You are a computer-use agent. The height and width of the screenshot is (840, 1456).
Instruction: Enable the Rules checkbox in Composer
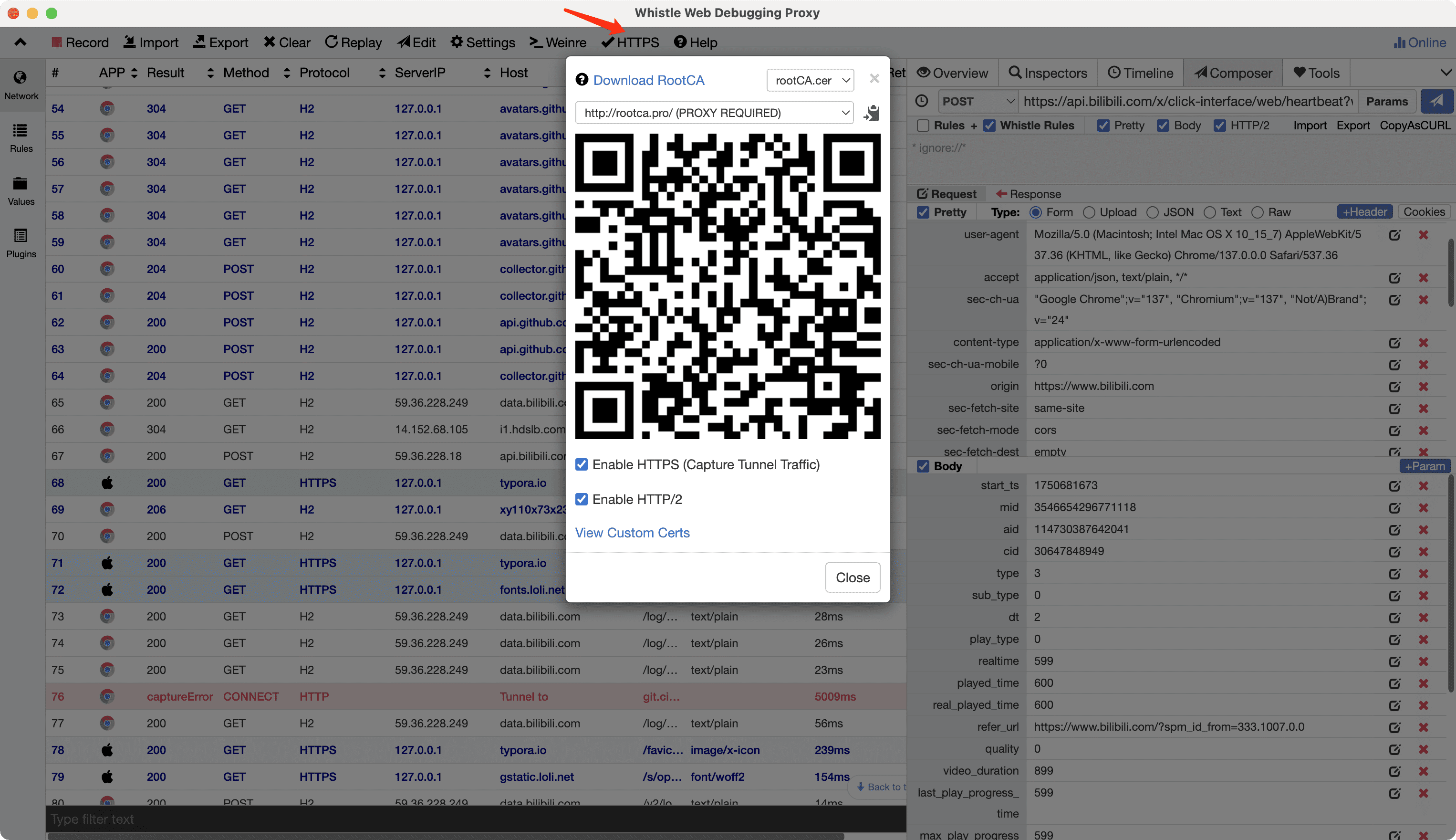(923, 126)
